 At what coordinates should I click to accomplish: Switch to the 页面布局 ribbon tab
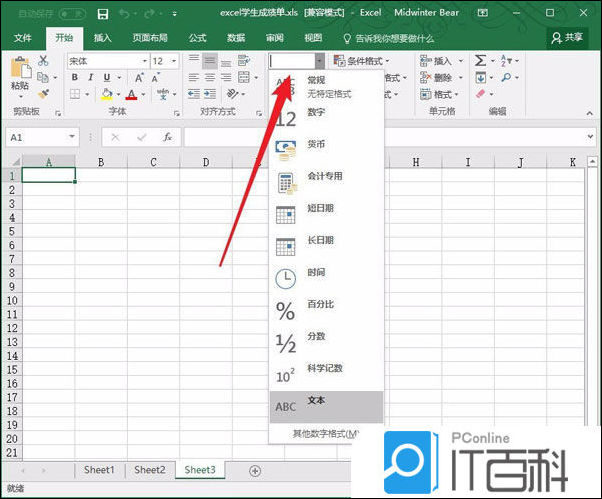[150, 38]
